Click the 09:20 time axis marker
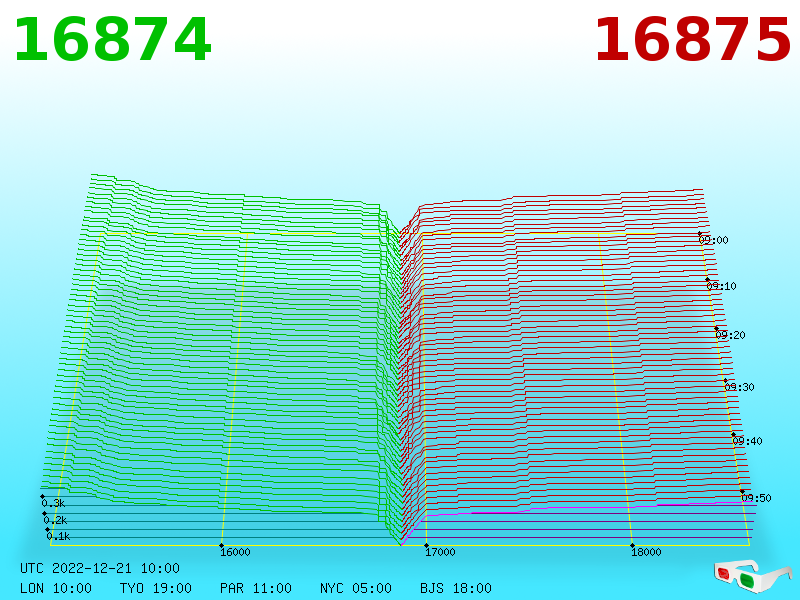Image resolution: width=800 pixels, height=600 pixels. (730, 335)
